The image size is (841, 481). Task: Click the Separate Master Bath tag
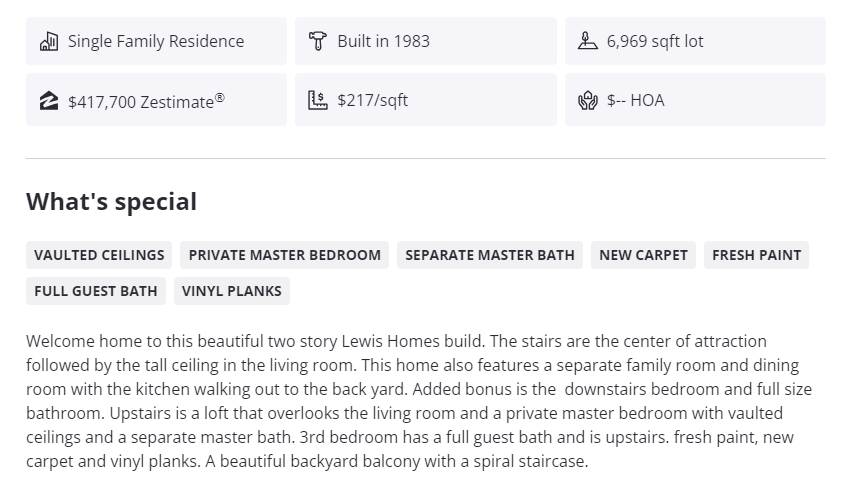click(490, 255)
